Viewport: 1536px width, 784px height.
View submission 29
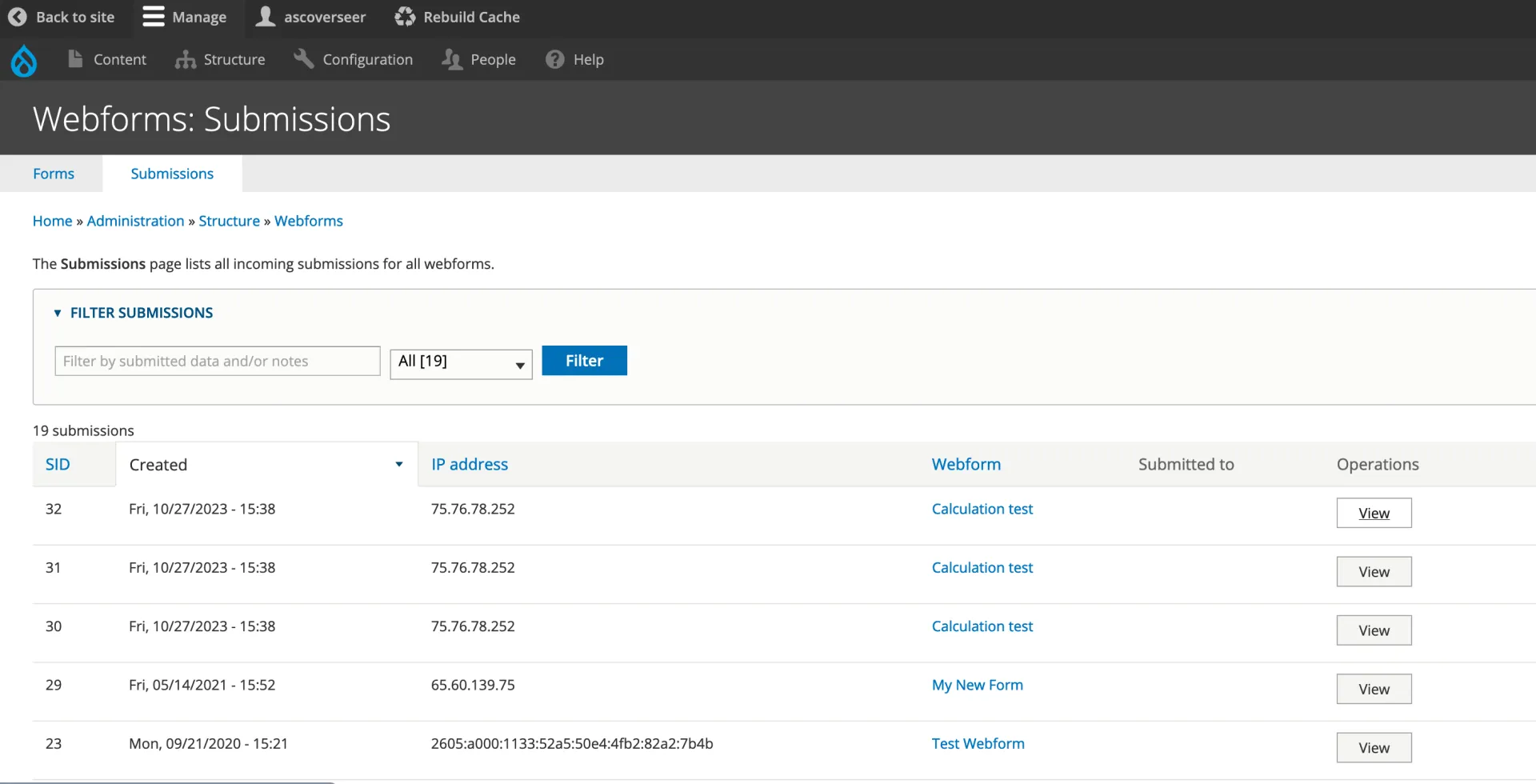click(1374, 689)
